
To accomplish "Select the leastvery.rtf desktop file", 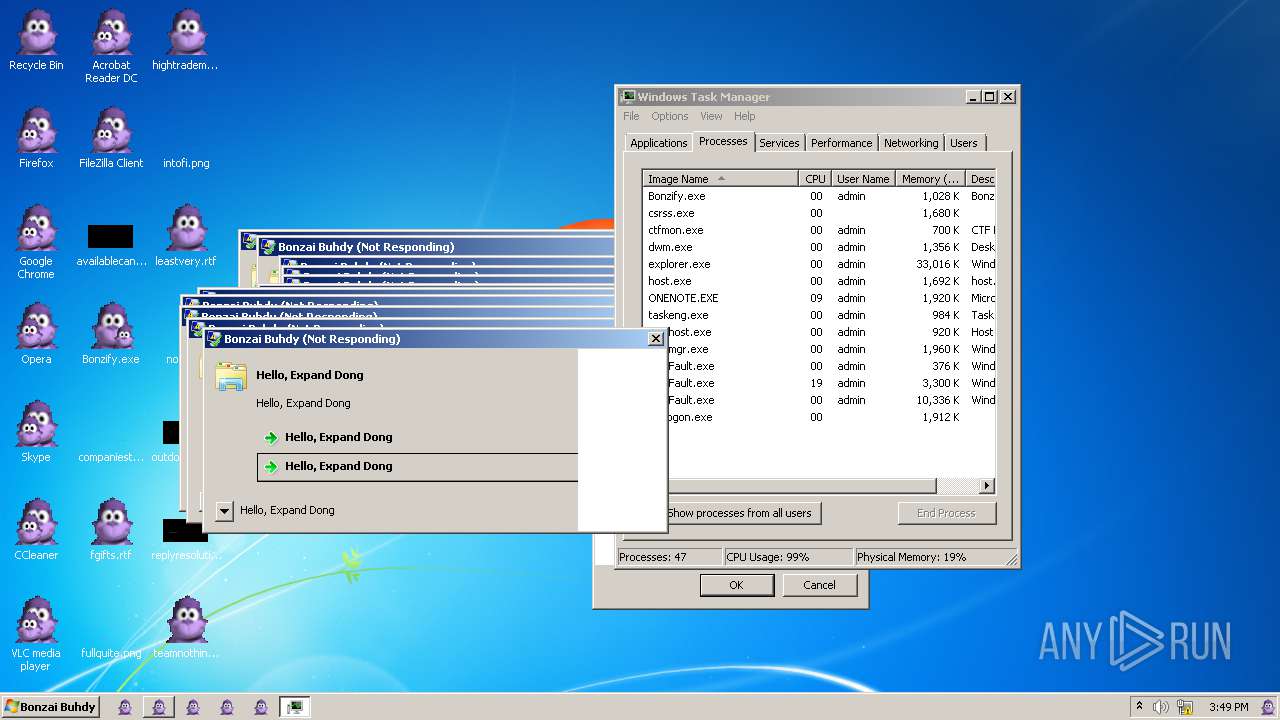I will point(186,236).
